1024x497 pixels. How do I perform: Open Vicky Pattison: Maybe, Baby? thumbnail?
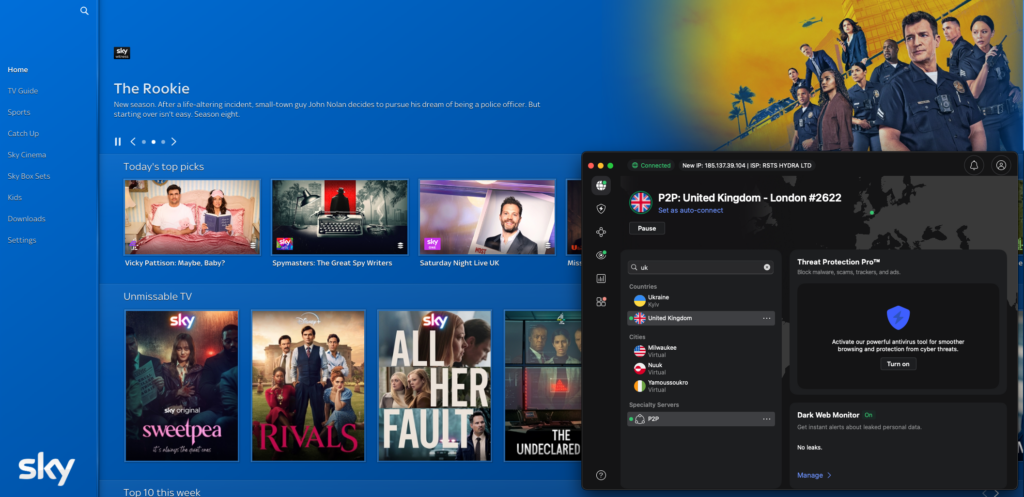click(x=192, y=217)
